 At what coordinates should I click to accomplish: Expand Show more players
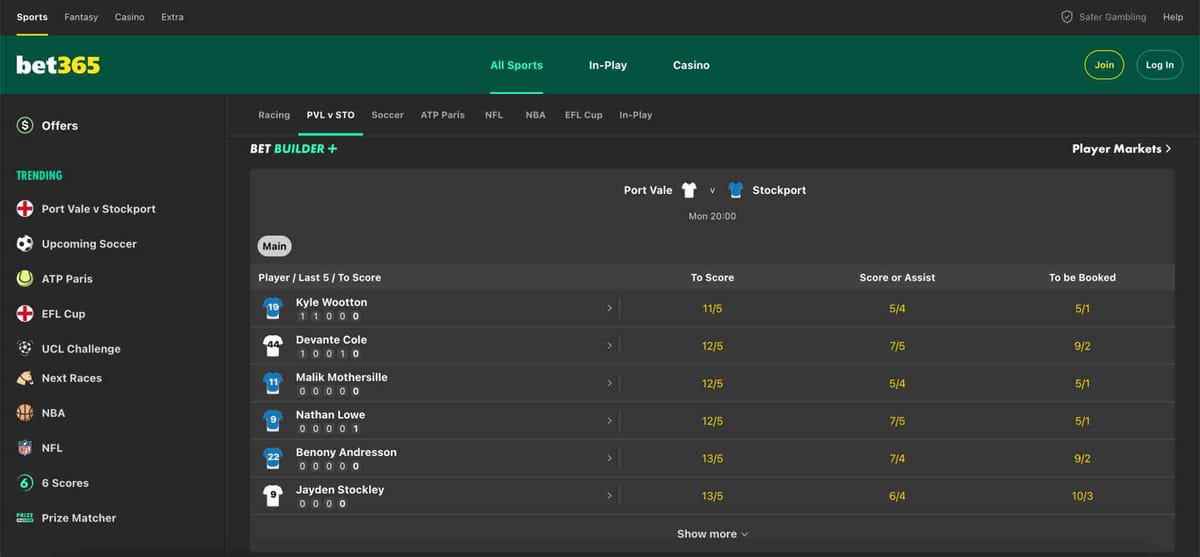pyautogui.click(x=712, y=534)
